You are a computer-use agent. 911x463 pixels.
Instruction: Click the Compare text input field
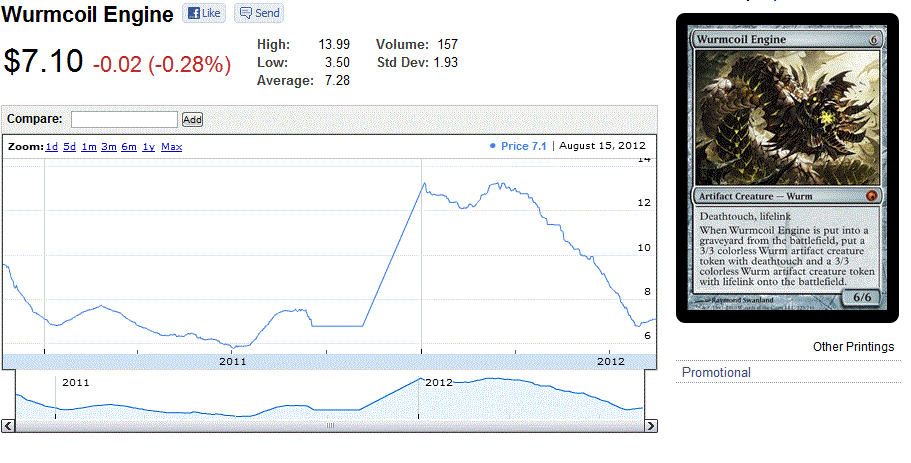[124, 119]
